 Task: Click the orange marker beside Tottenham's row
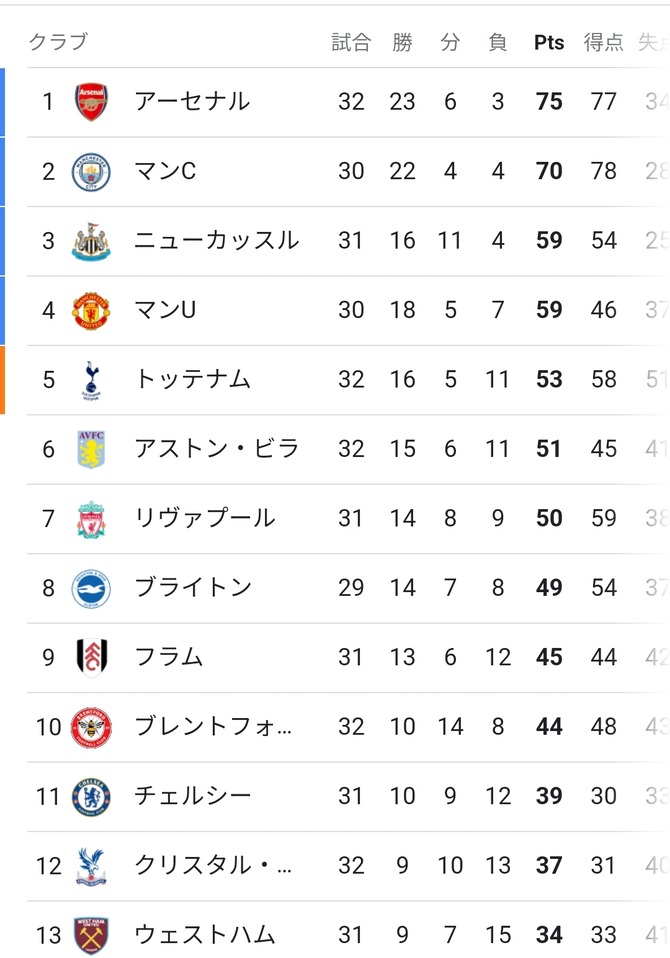coord(3,380)
